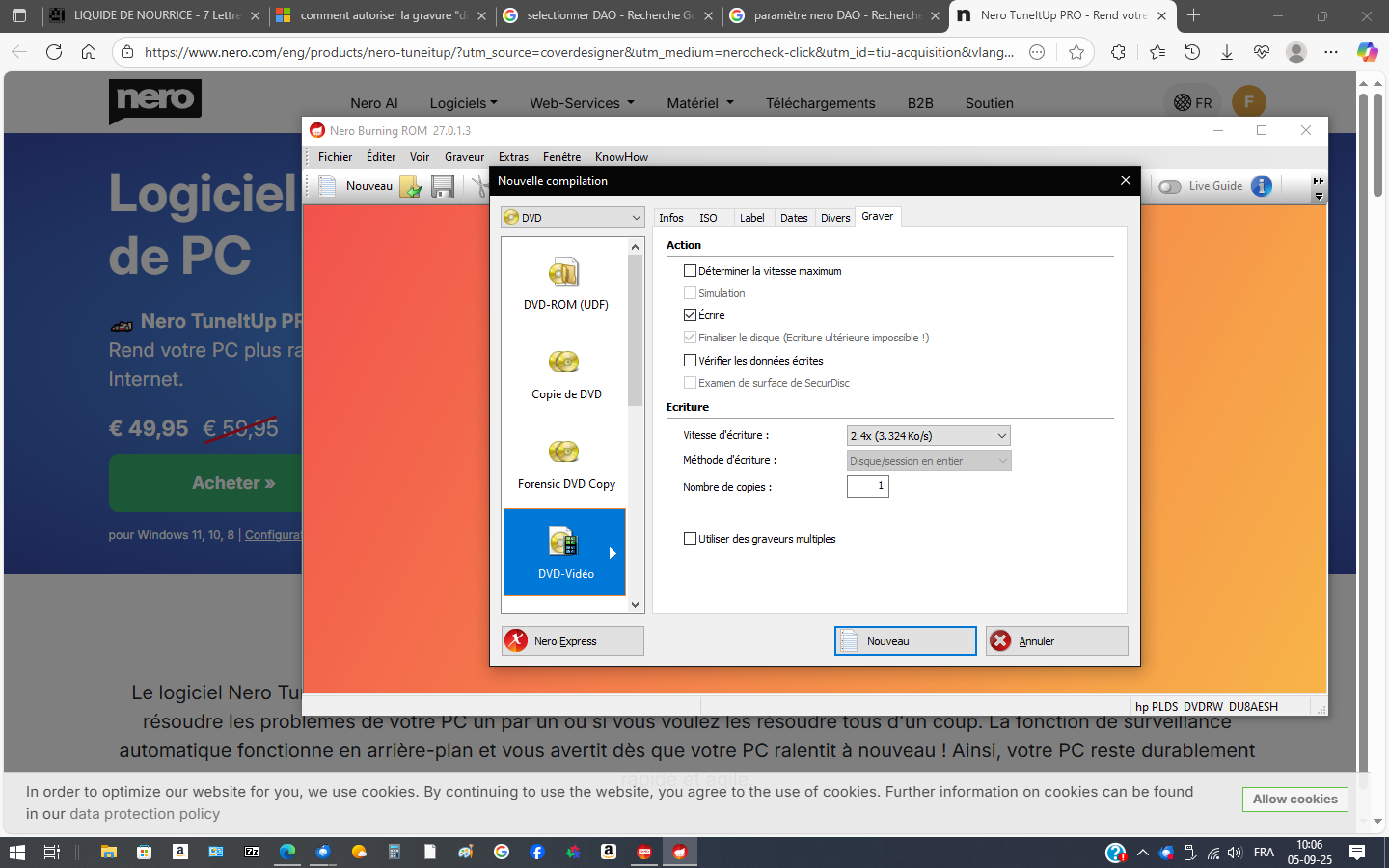Click the volume speaker tray icon

pyautogui.click(x=1235, y=853)
